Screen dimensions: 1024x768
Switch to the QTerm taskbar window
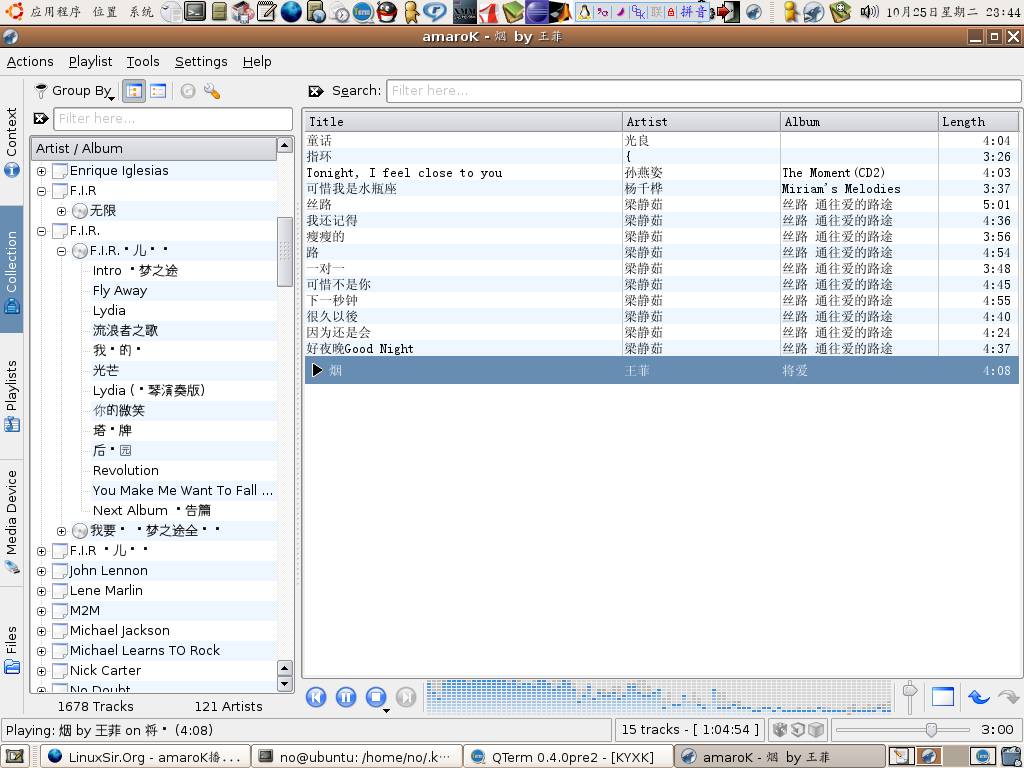tap(568, 757)
